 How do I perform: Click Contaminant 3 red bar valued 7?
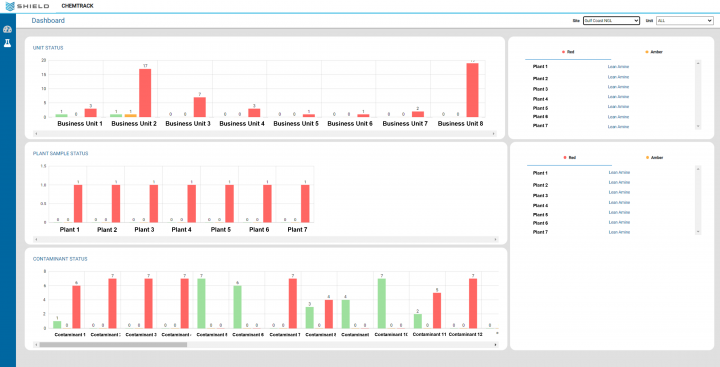click(x=148, y=303)
